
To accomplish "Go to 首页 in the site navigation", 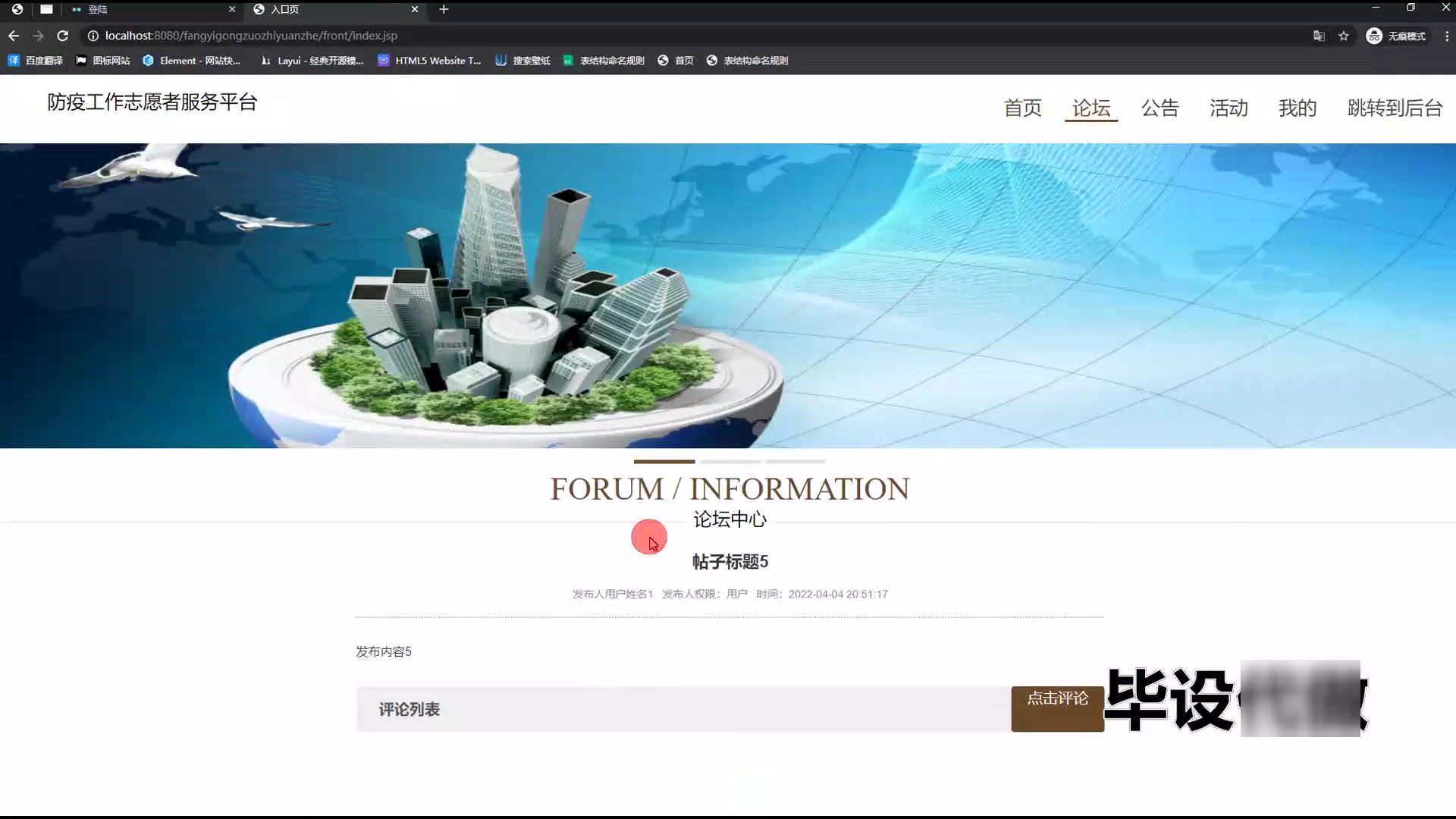I will [1022, 108].
